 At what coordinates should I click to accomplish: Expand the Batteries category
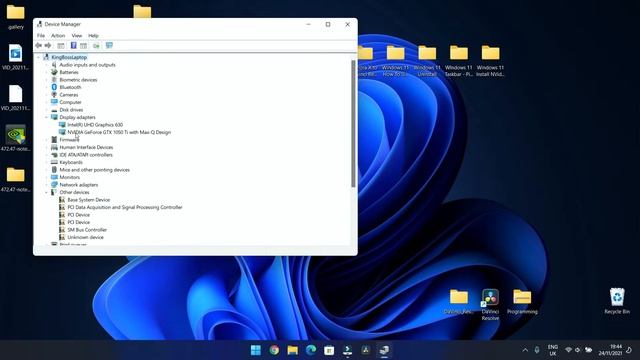click(x=47, y=72)
